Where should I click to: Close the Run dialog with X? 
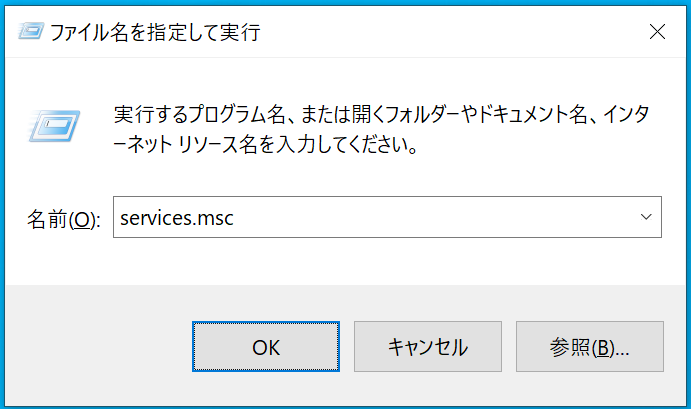click(657, 32)
